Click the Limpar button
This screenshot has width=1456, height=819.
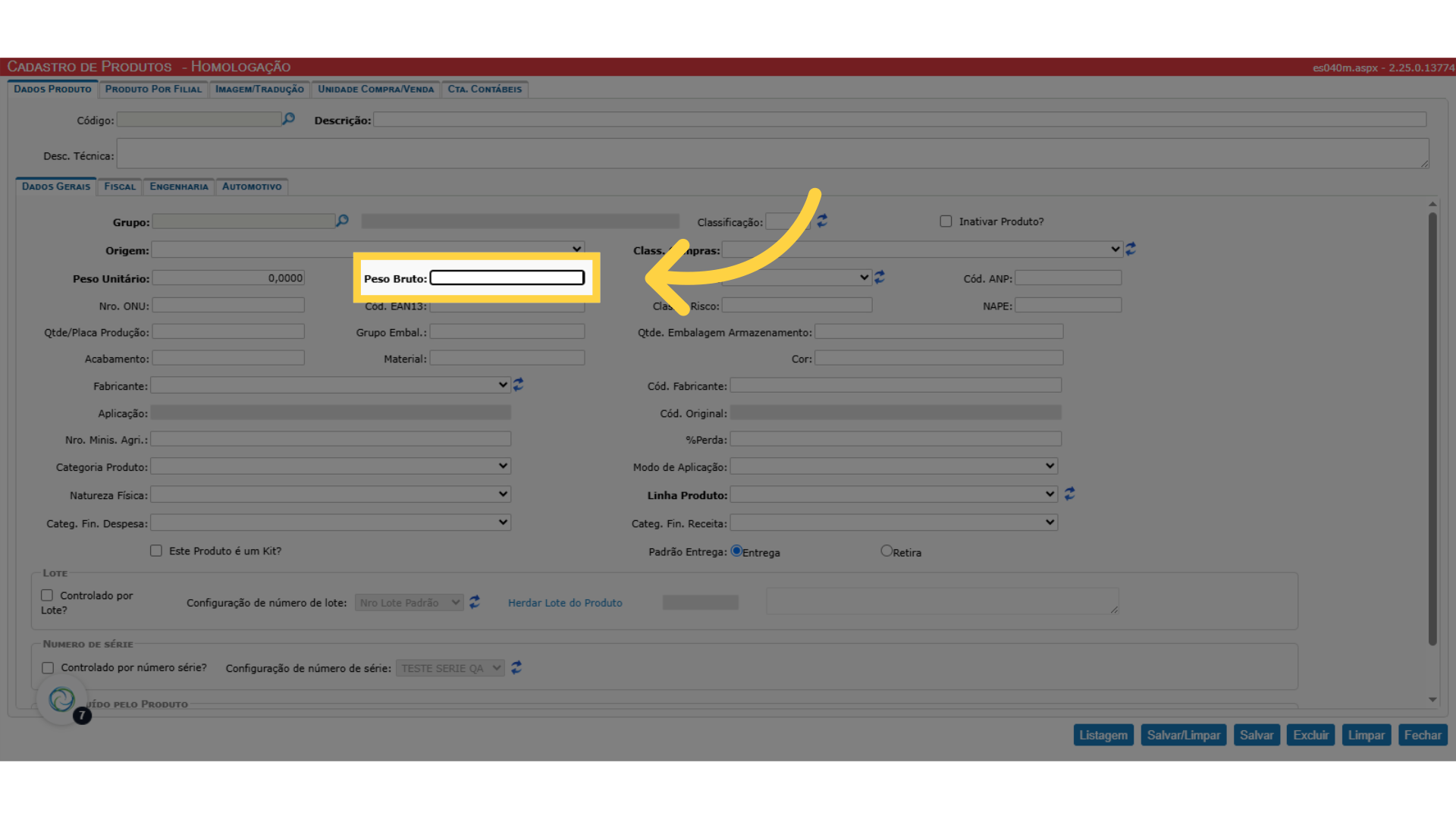[1367, 735]
